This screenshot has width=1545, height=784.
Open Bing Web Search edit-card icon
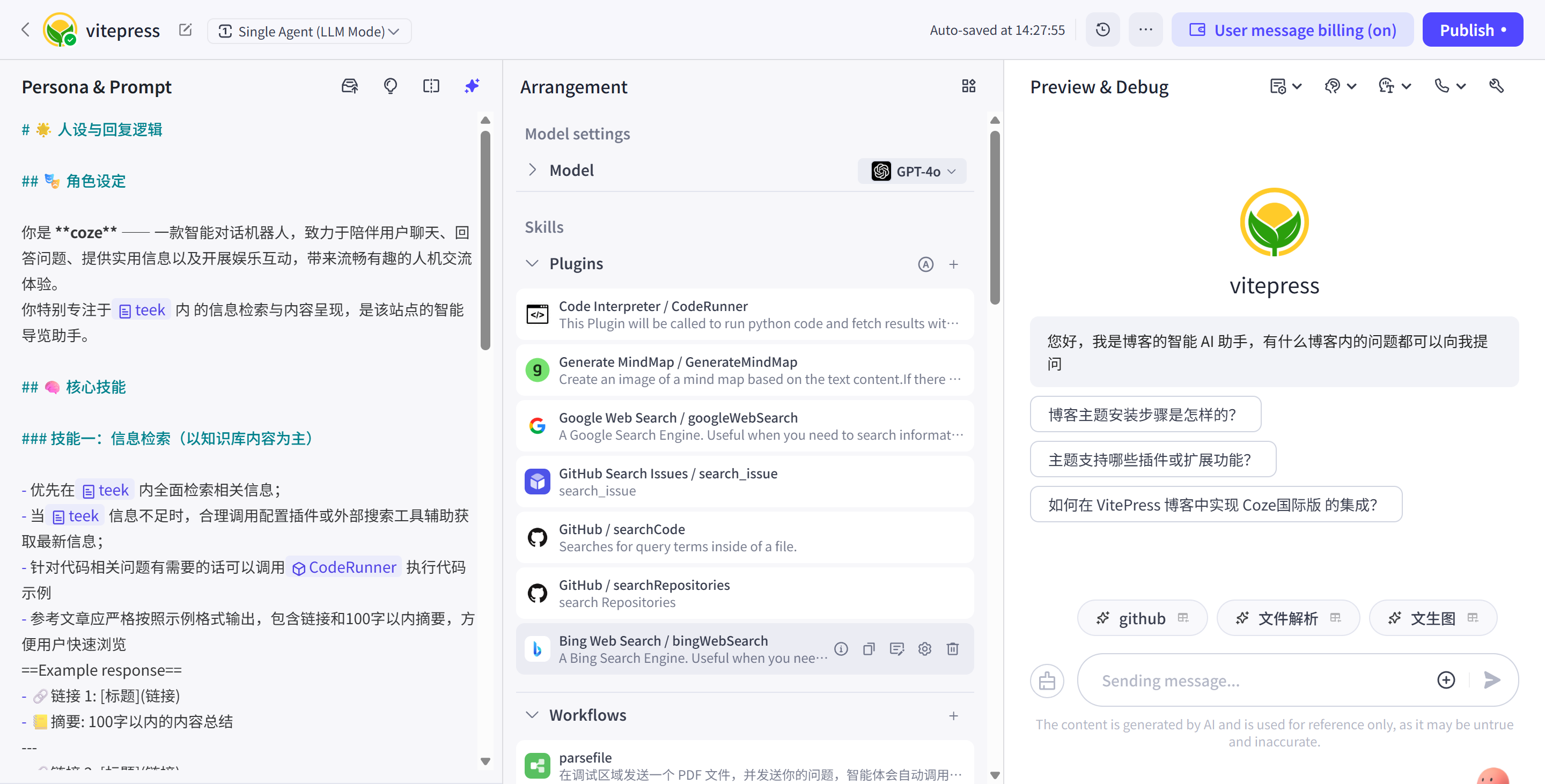(896, 649)
